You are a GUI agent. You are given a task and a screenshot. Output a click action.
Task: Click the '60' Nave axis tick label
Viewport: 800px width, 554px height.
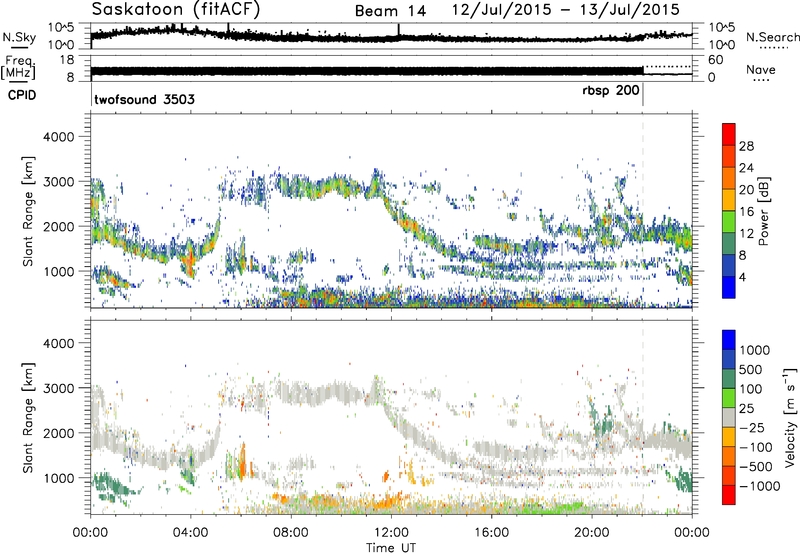[x=715, y=60]
